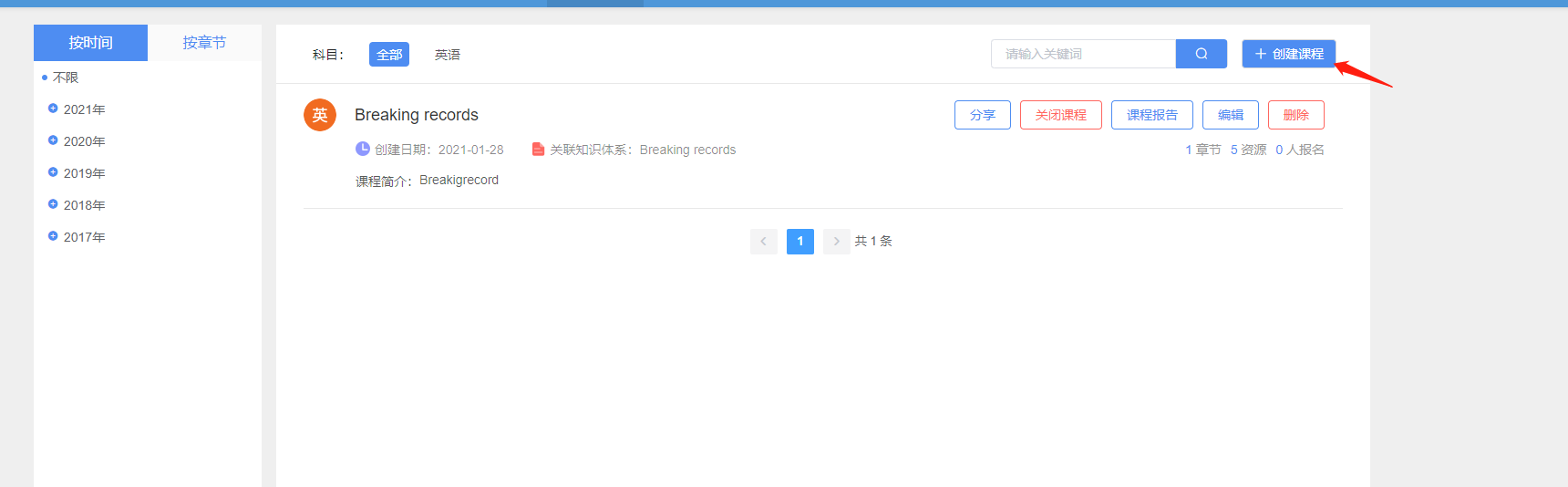Image resolution: width=1568 pixels, height=487 pixels.
Task: Switch to the 按时间 tab
Action: coord(90,43)
